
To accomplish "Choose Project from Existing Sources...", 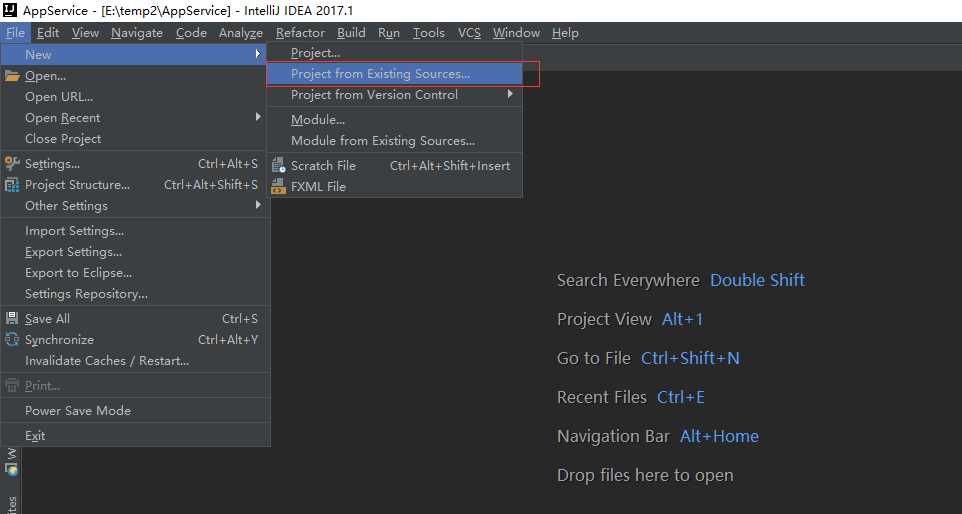I will point(394,74).
